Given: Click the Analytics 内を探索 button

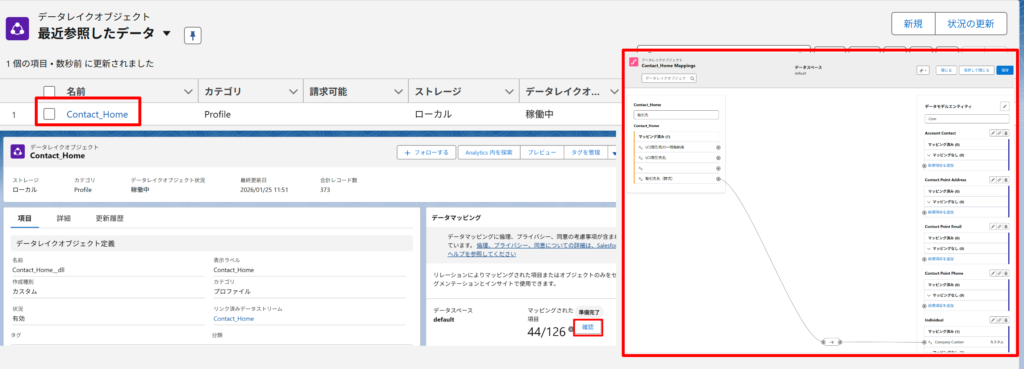Looking at the screenshot, I should 488,152.
